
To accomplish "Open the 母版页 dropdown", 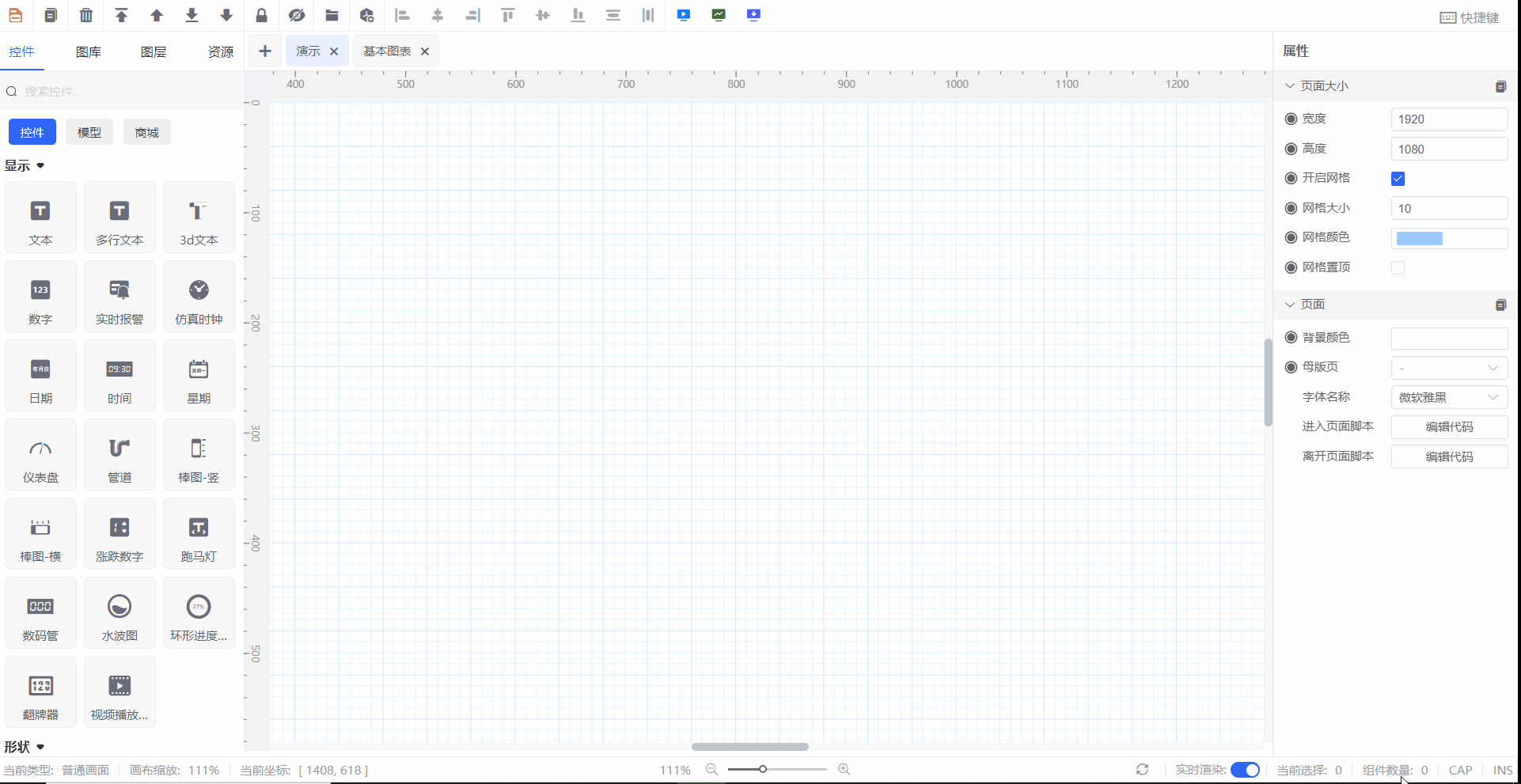I will 1448,368.
